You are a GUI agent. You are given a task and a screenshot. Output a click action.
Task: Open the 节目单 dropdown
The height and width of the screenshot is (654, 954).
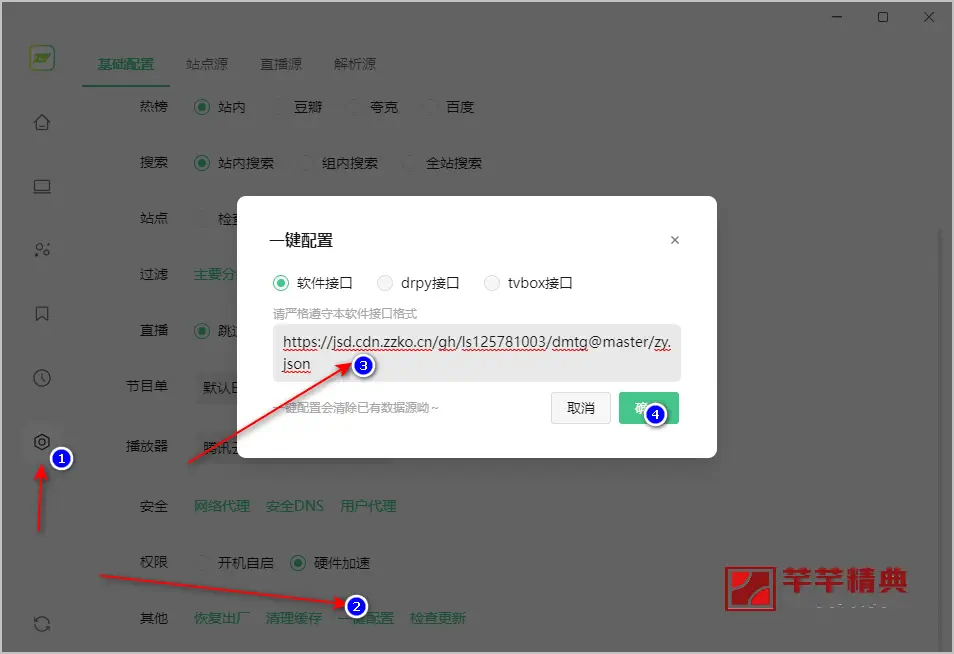(x=216, y=387)
